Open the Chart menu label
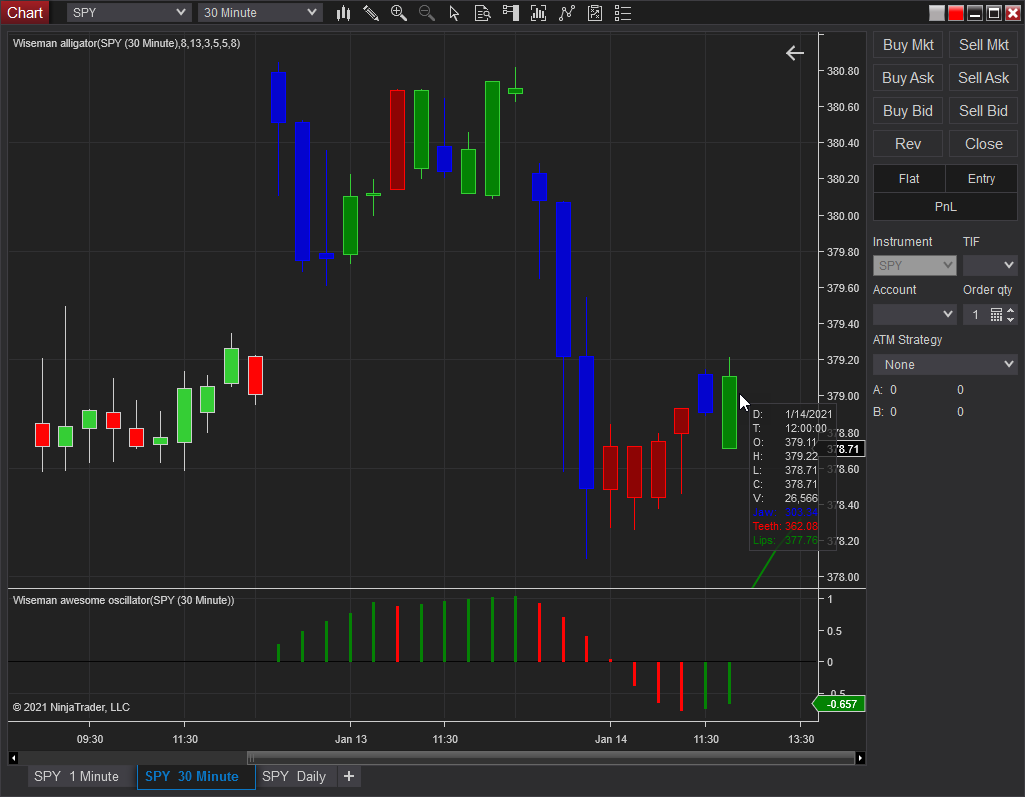1025x797 pixels. (25, 12)
